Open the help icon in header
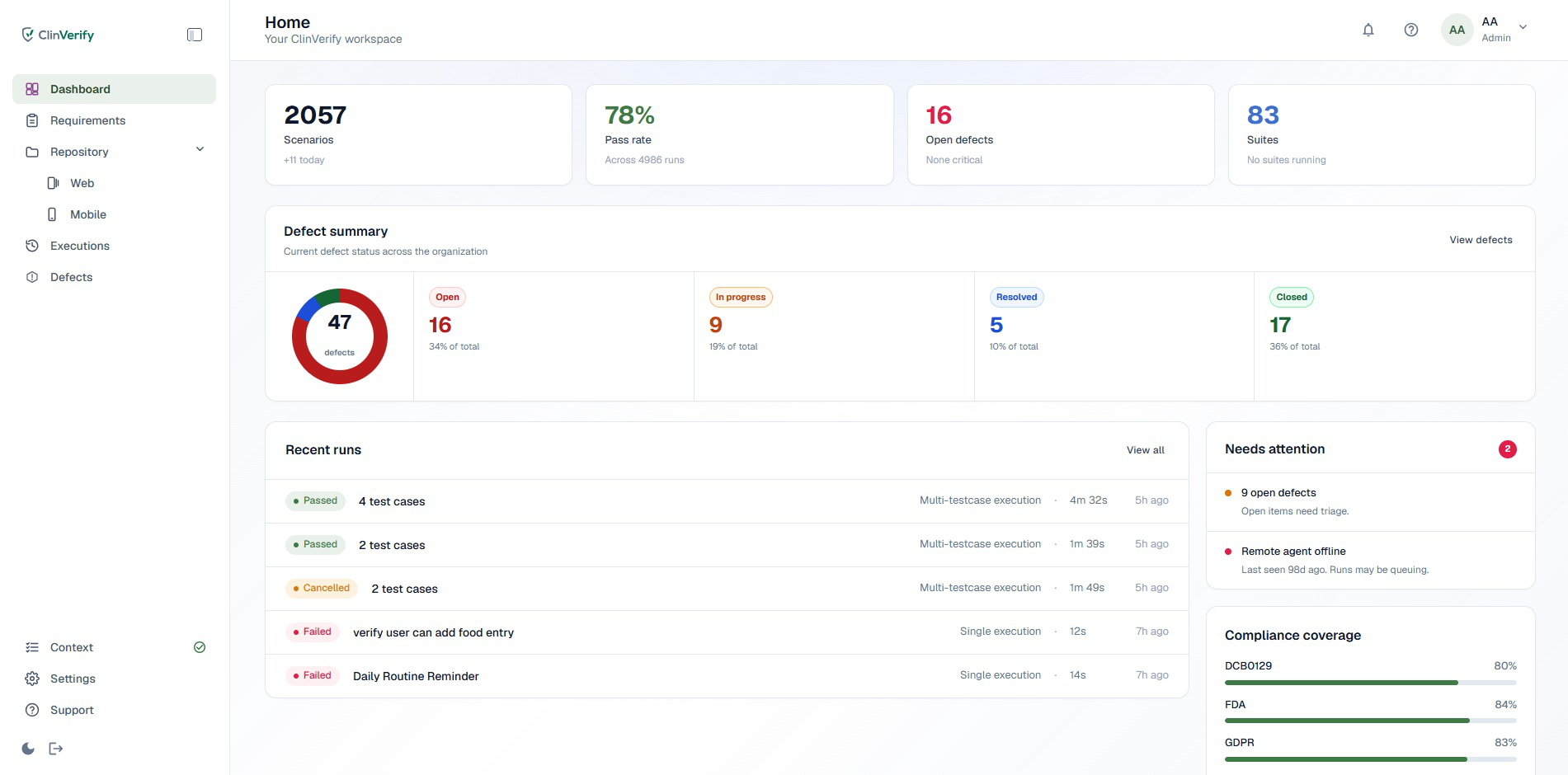 [x=1411, y=30]
